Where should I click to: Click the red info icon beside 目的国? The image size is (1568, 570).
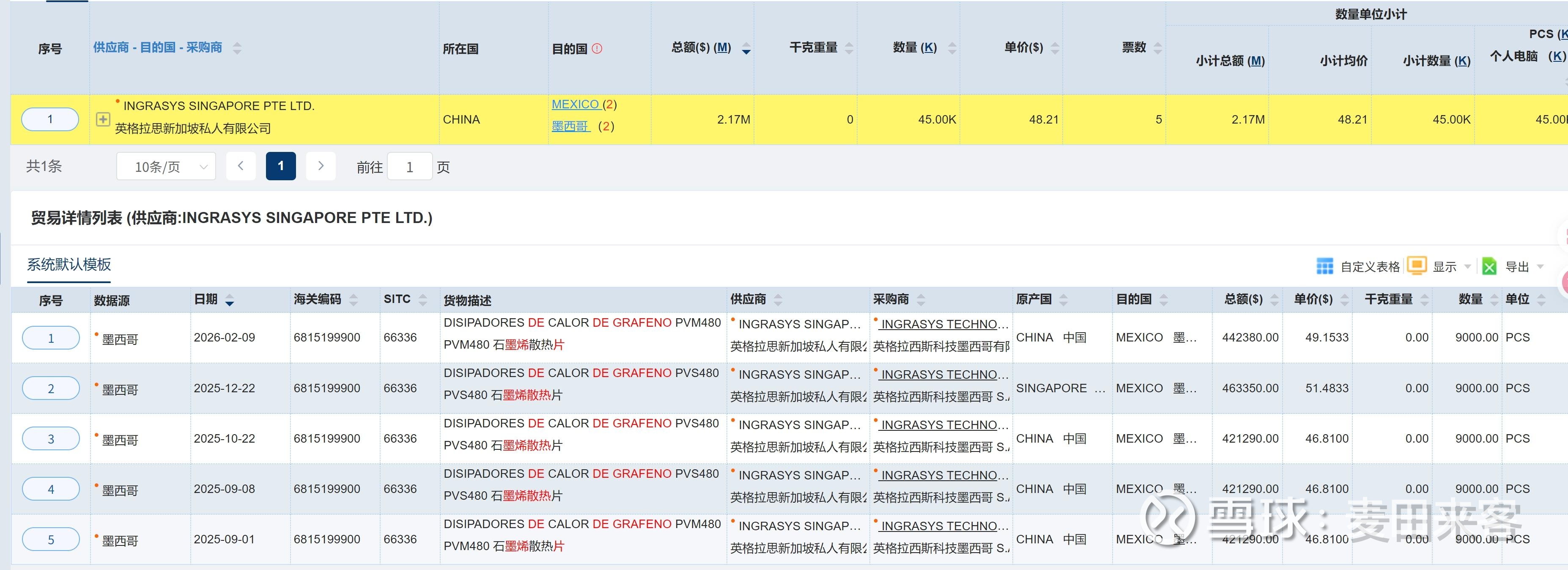coord(597,49)
